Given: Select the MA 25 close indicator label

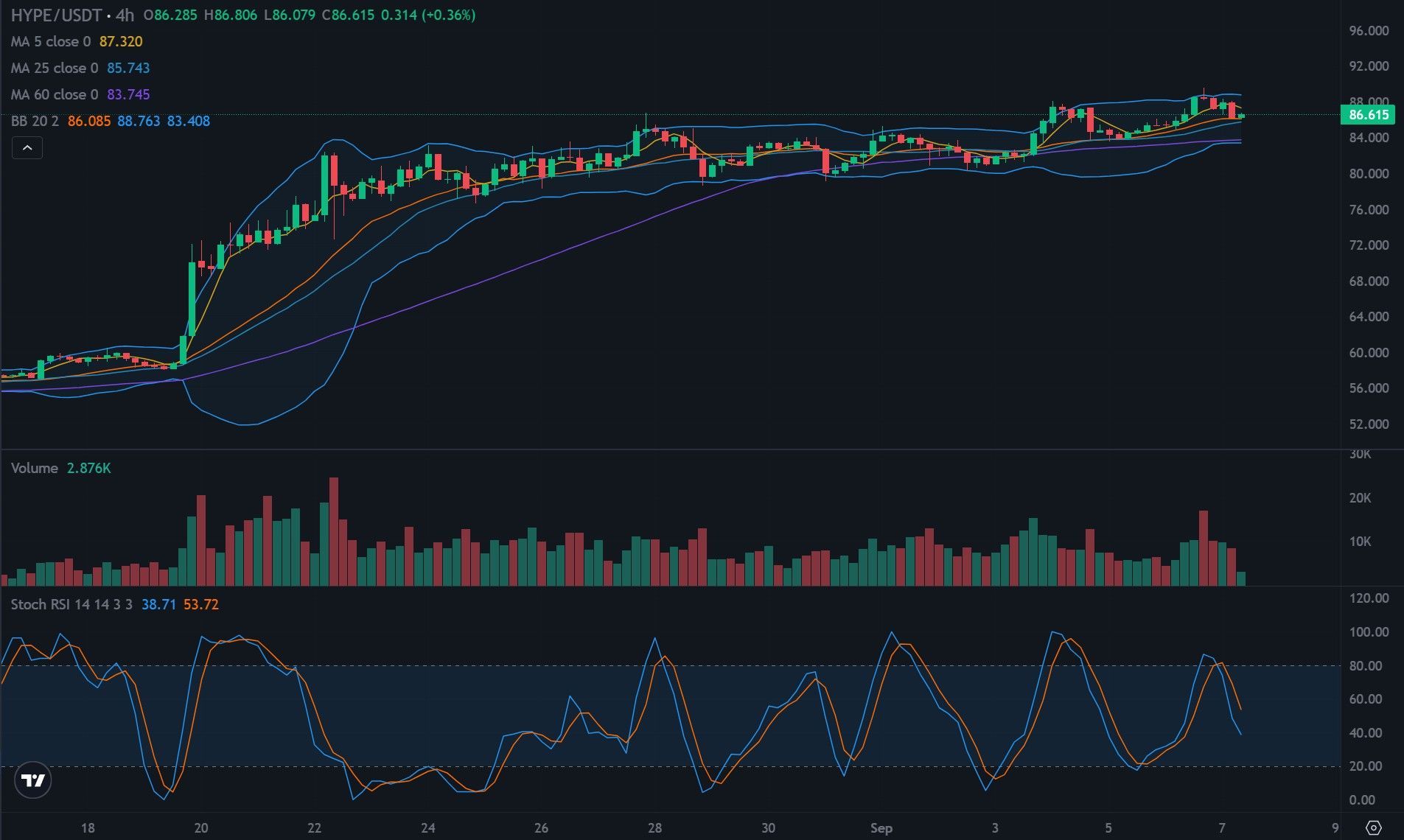Looking at the screenshot, I should tap(55, 68).
